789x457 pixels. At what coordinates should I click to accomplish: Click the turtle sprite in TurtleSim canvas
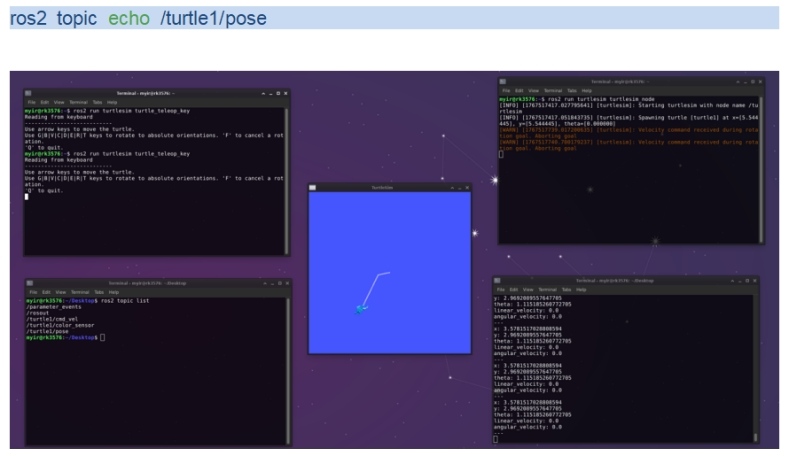361,309
